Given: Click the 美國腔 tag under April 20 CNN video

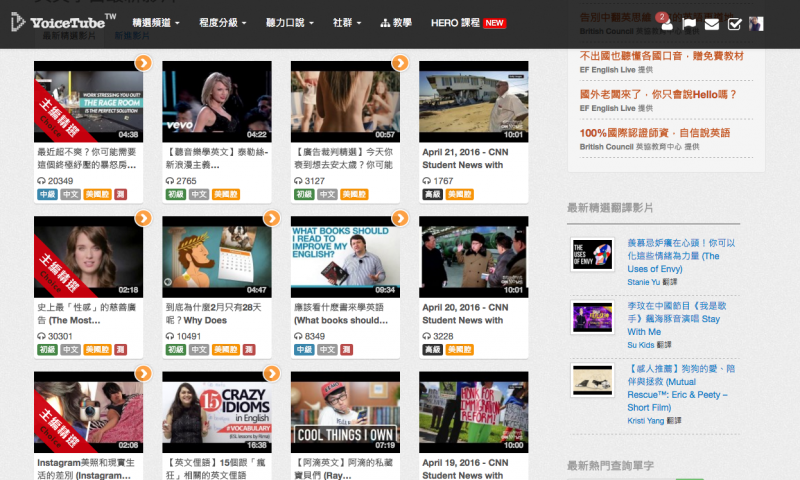Looking at the screenshot, I should coord(459,350).
